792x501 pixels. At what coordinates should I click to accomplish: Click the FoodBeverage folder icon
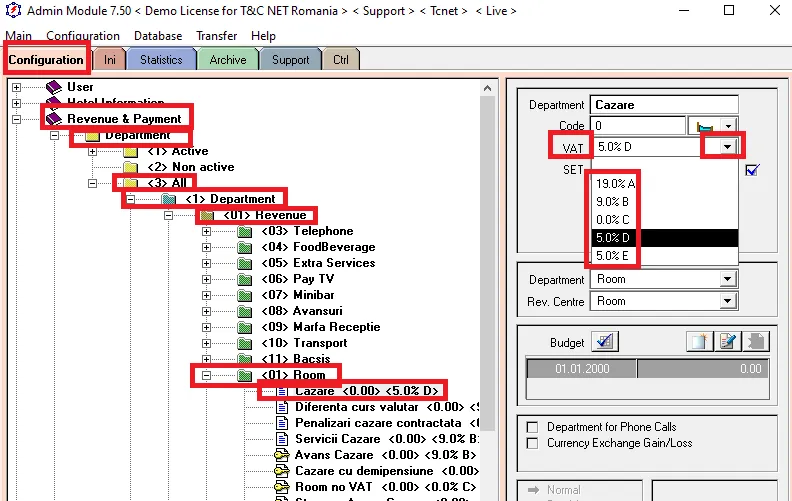(245, 247)
